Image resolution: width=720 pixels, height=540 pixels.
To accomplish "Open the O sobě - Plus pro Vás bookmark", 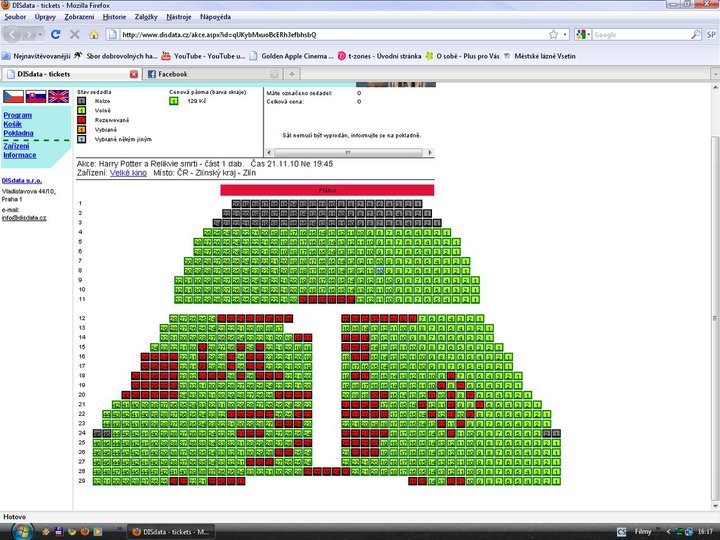I will coord(462,56).
